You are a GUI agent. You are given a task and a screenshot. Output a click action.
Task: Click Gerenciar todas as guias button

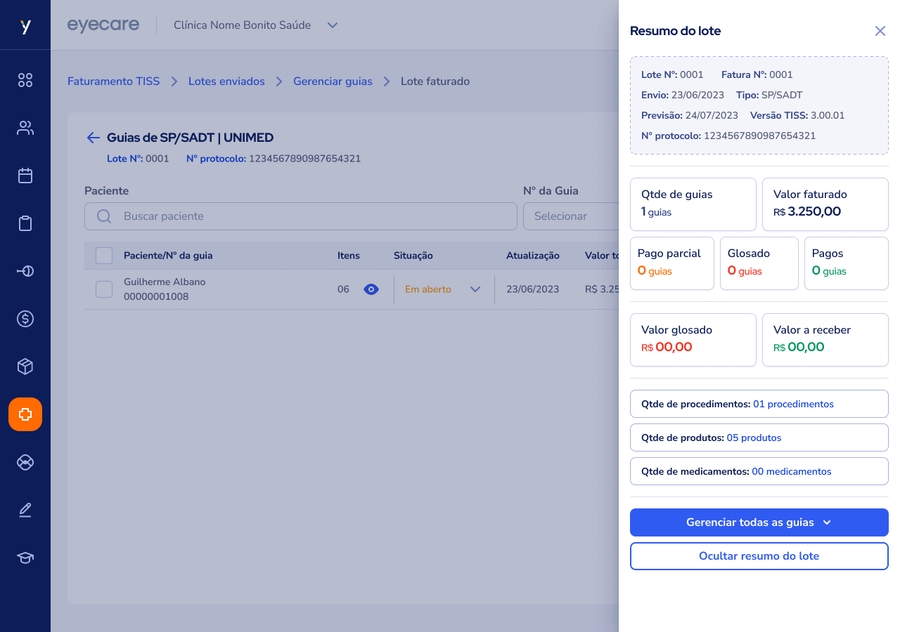(759, 522)
